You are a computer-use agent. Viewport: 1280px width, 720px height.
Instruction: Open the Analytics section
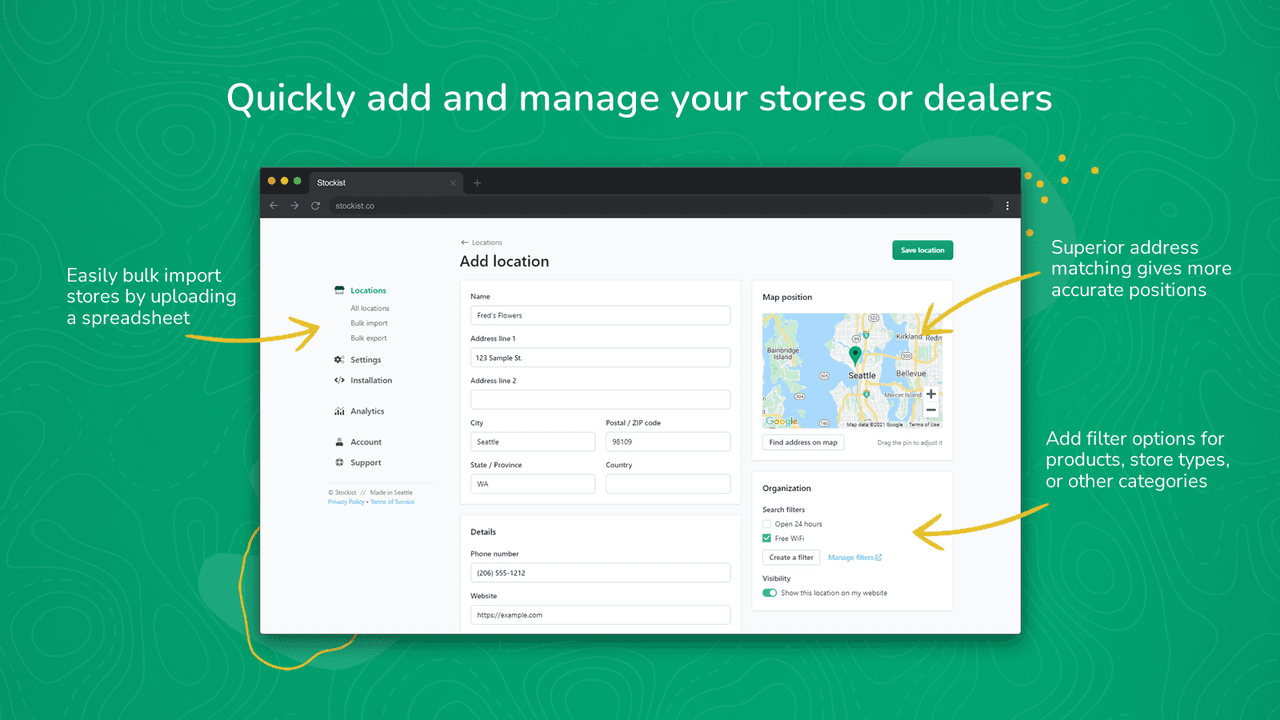(367, 411)
